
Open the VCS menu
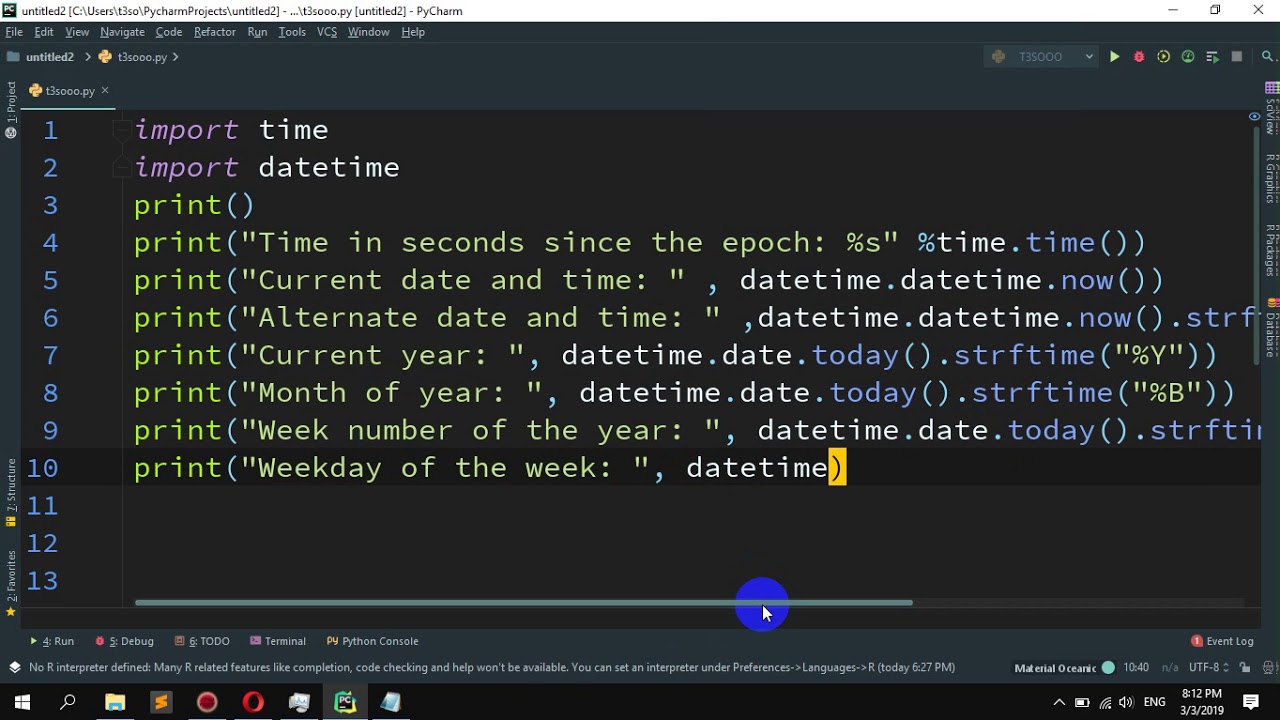[x=327, y=32]
